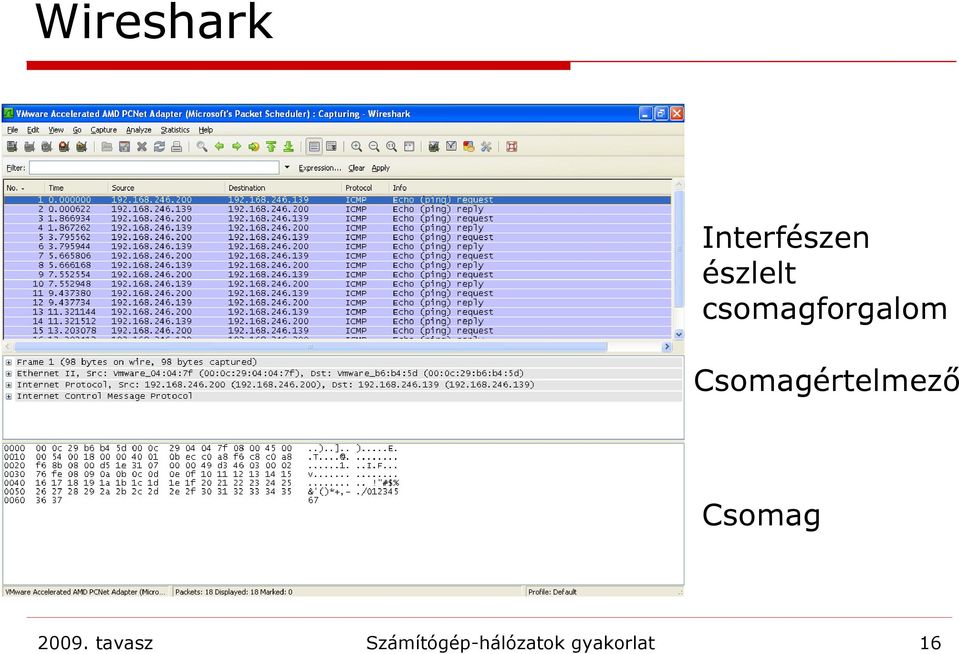Edit display filters toolbar icon
Viewport: 959px width, 654px height.
click(x=451, y=146)
